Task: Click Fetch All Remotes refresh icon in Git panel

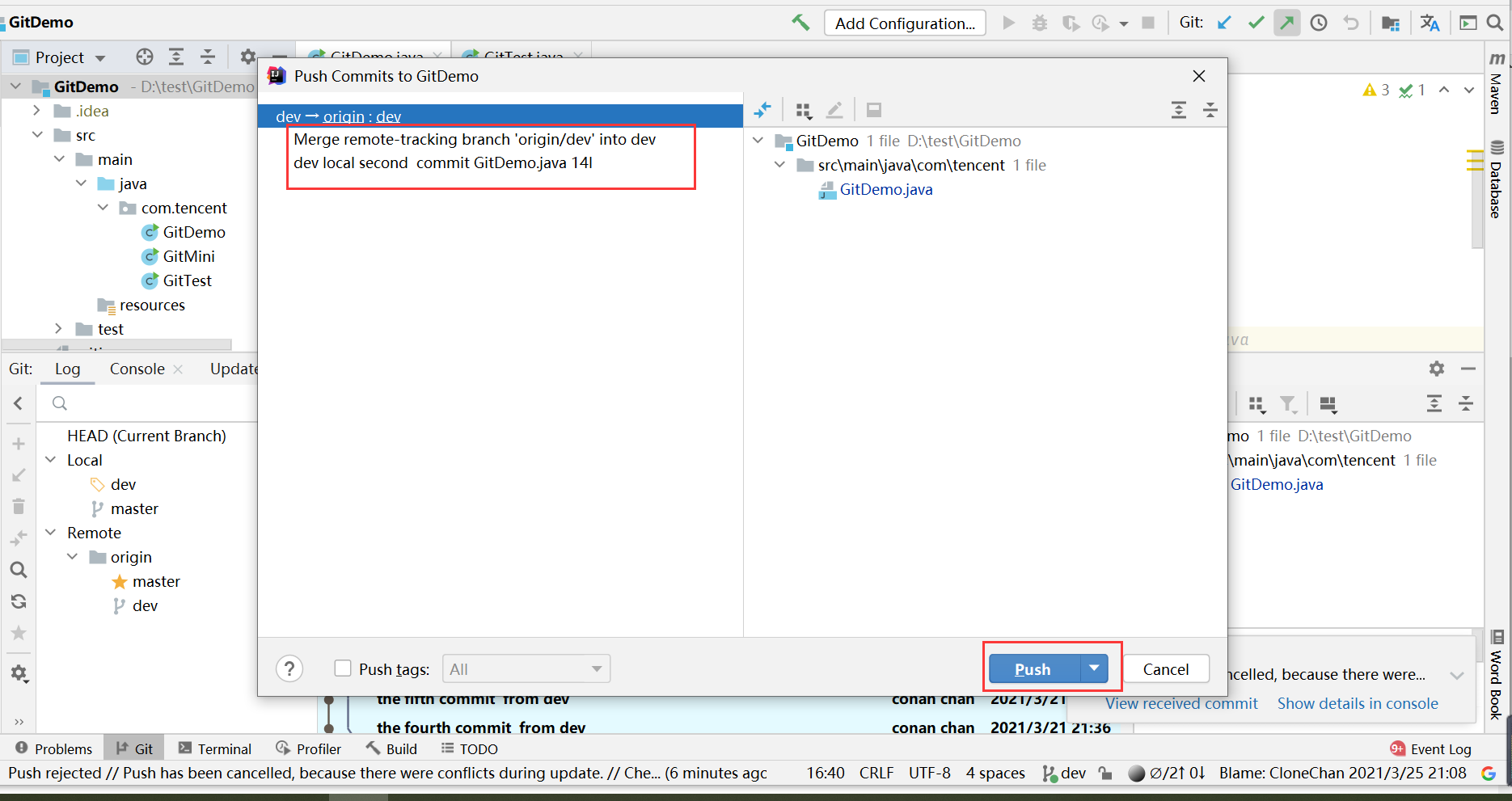Action: tap(19, 601)
